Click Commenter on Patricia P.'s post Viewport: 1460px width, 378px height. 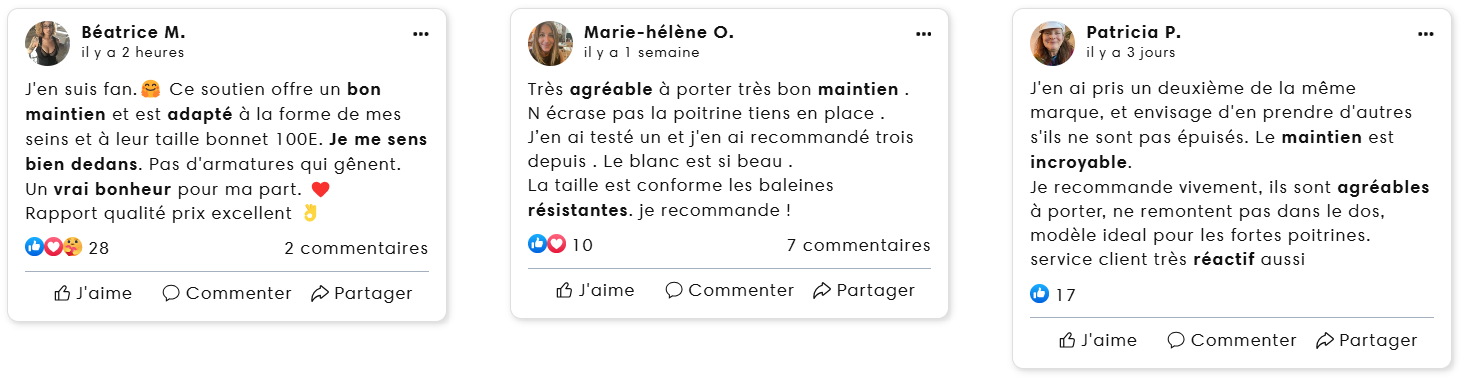1232,340
